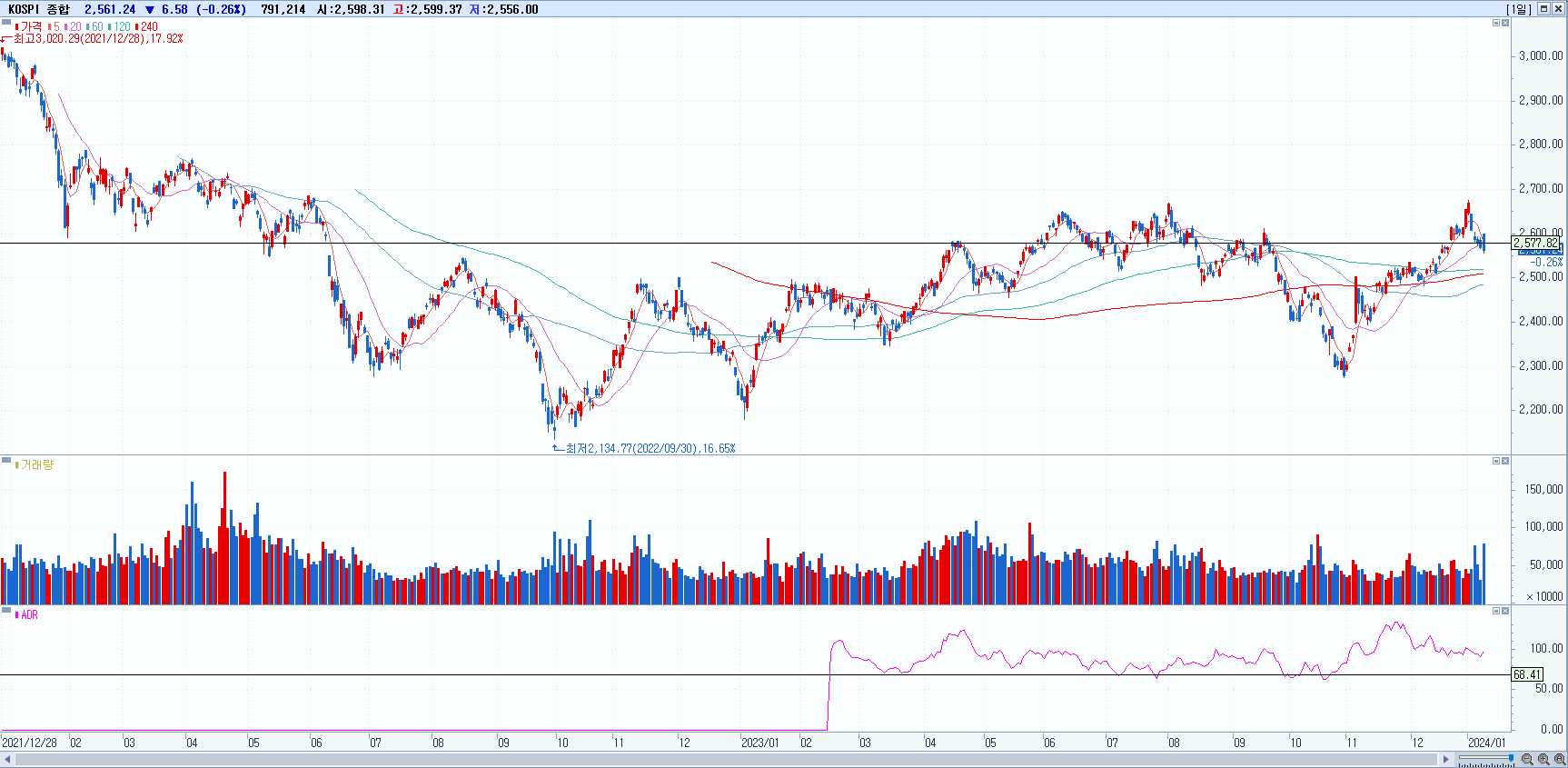The width and height of the screenshot is (1568, 768).
Task: Click the current price 2,561.24
Action: click(110, 9)
